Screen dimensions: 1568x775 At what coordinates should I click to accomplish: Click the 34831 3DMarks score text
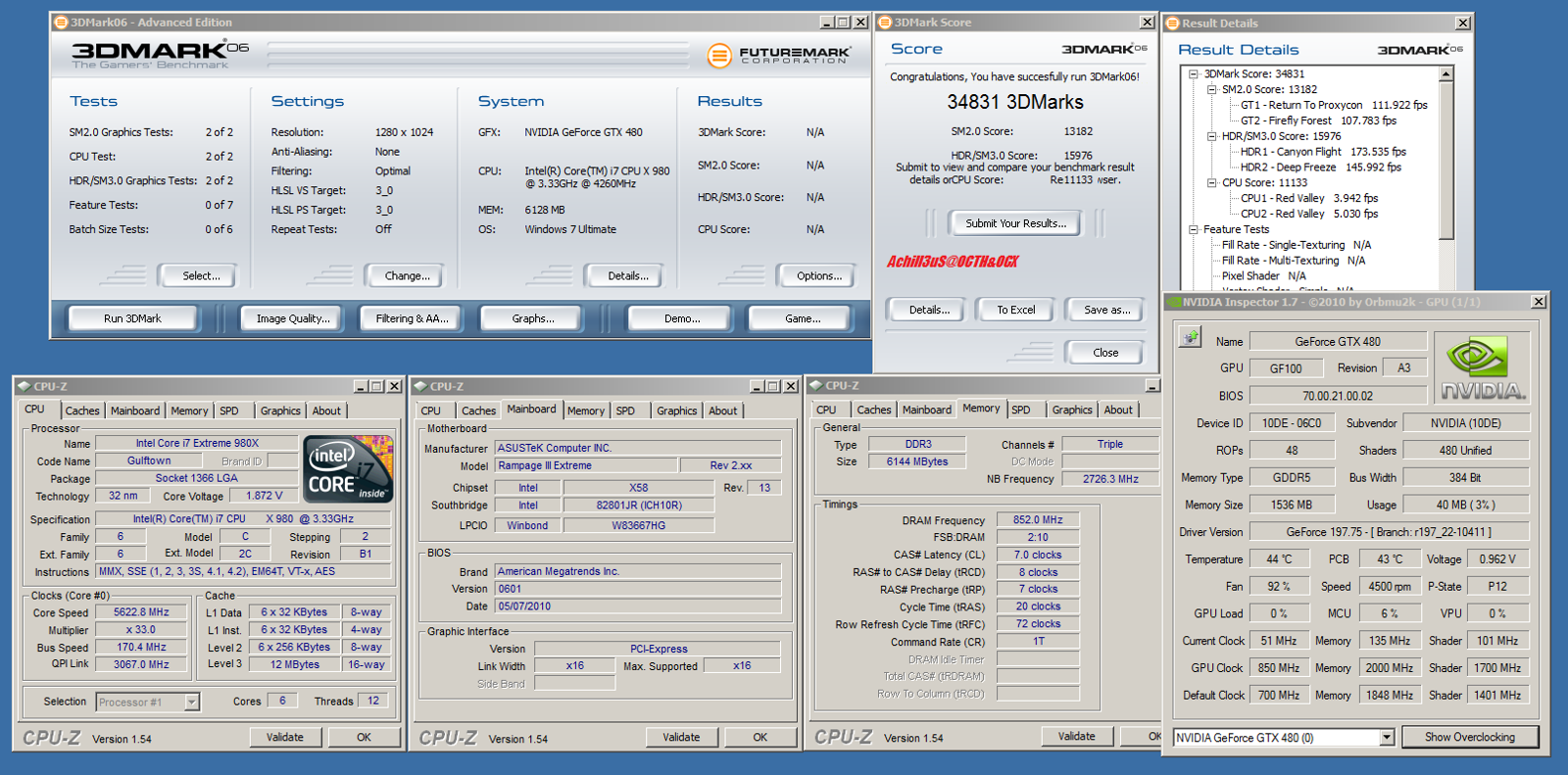pos(1014,102)
